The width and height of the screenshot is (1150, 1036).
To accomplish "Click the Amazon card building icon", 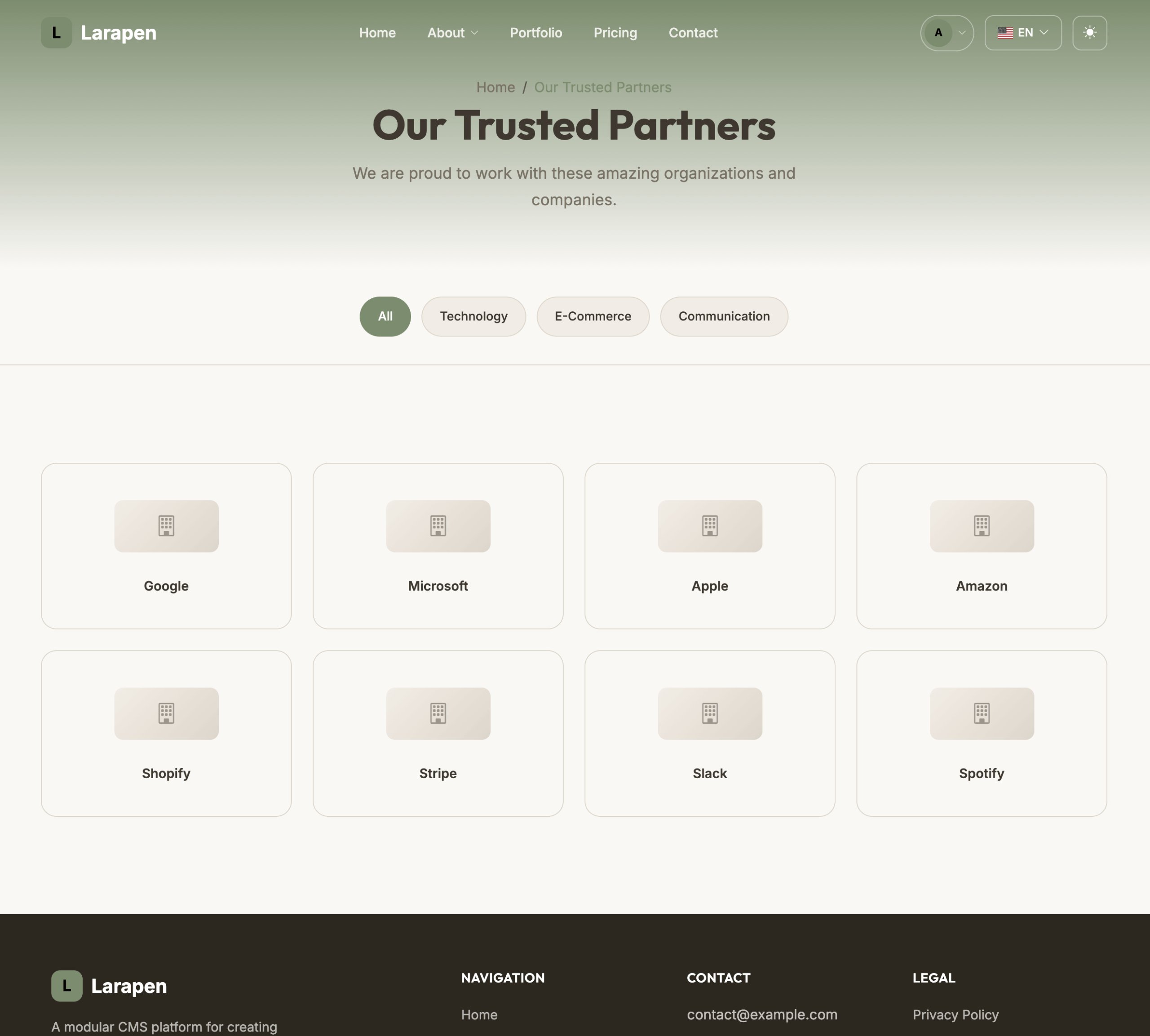I will point(981,526).
